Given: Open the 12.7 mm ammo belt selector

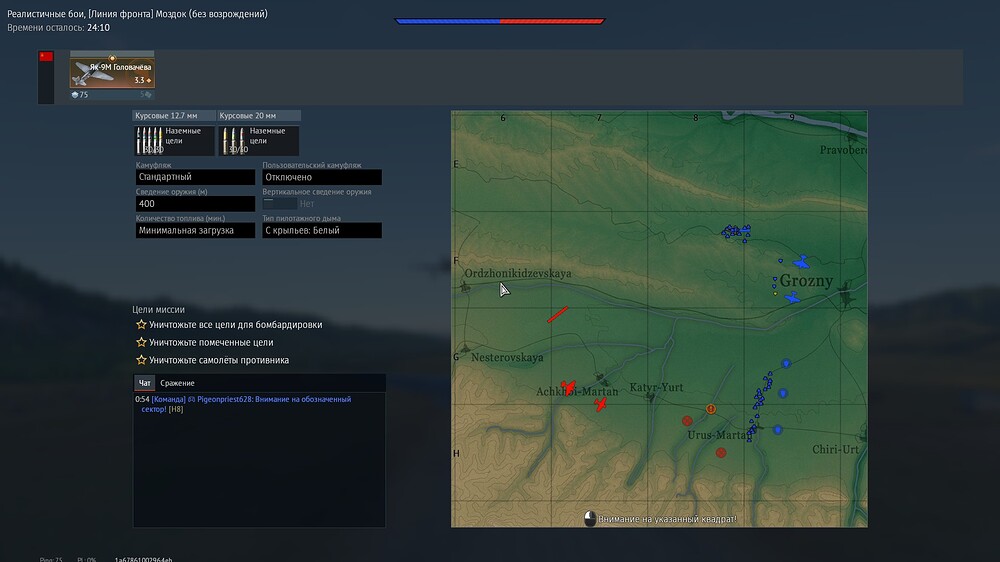Looking at the screenshot, I should click(x=173, y=140).
